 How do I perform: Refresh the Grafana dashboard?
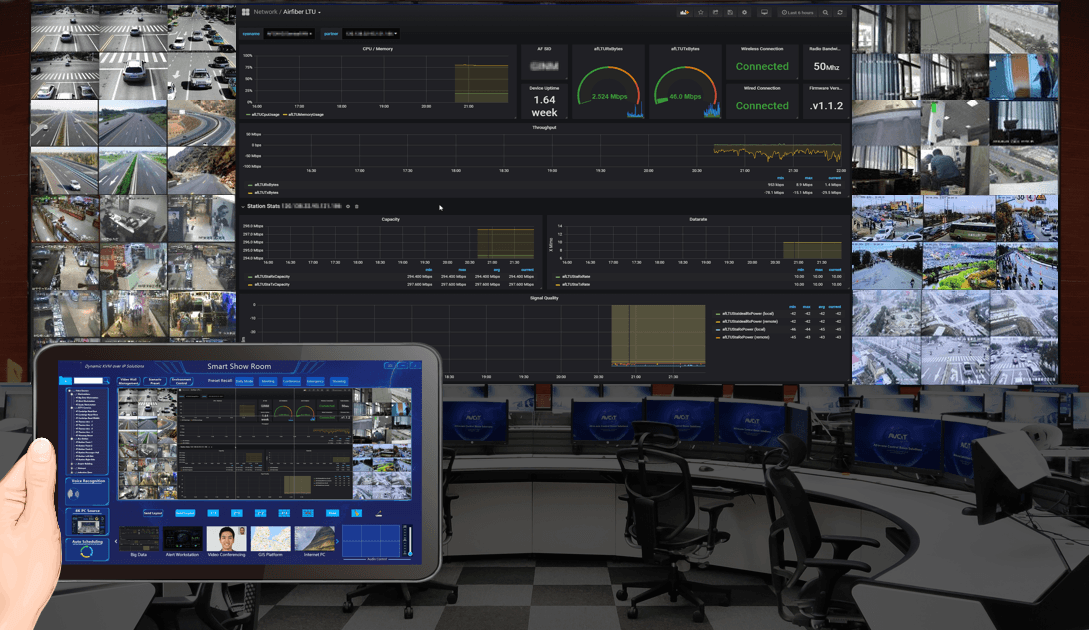pos(840,12)
